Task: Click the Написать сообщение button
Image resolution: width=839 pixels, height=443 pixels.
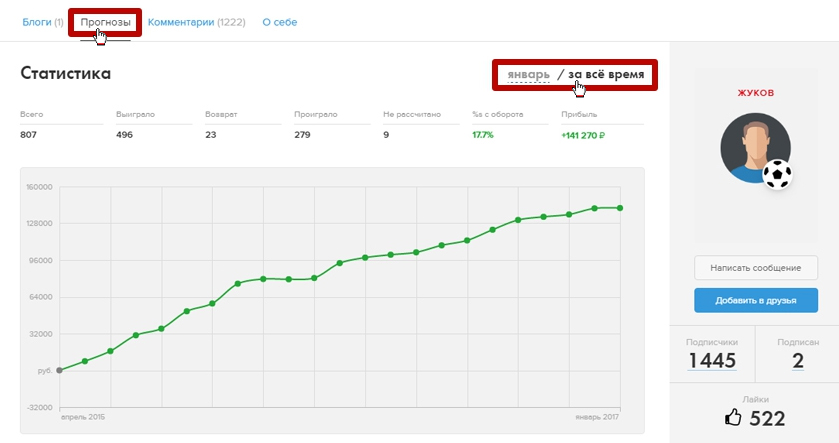Action: click(x=756, y=268)
